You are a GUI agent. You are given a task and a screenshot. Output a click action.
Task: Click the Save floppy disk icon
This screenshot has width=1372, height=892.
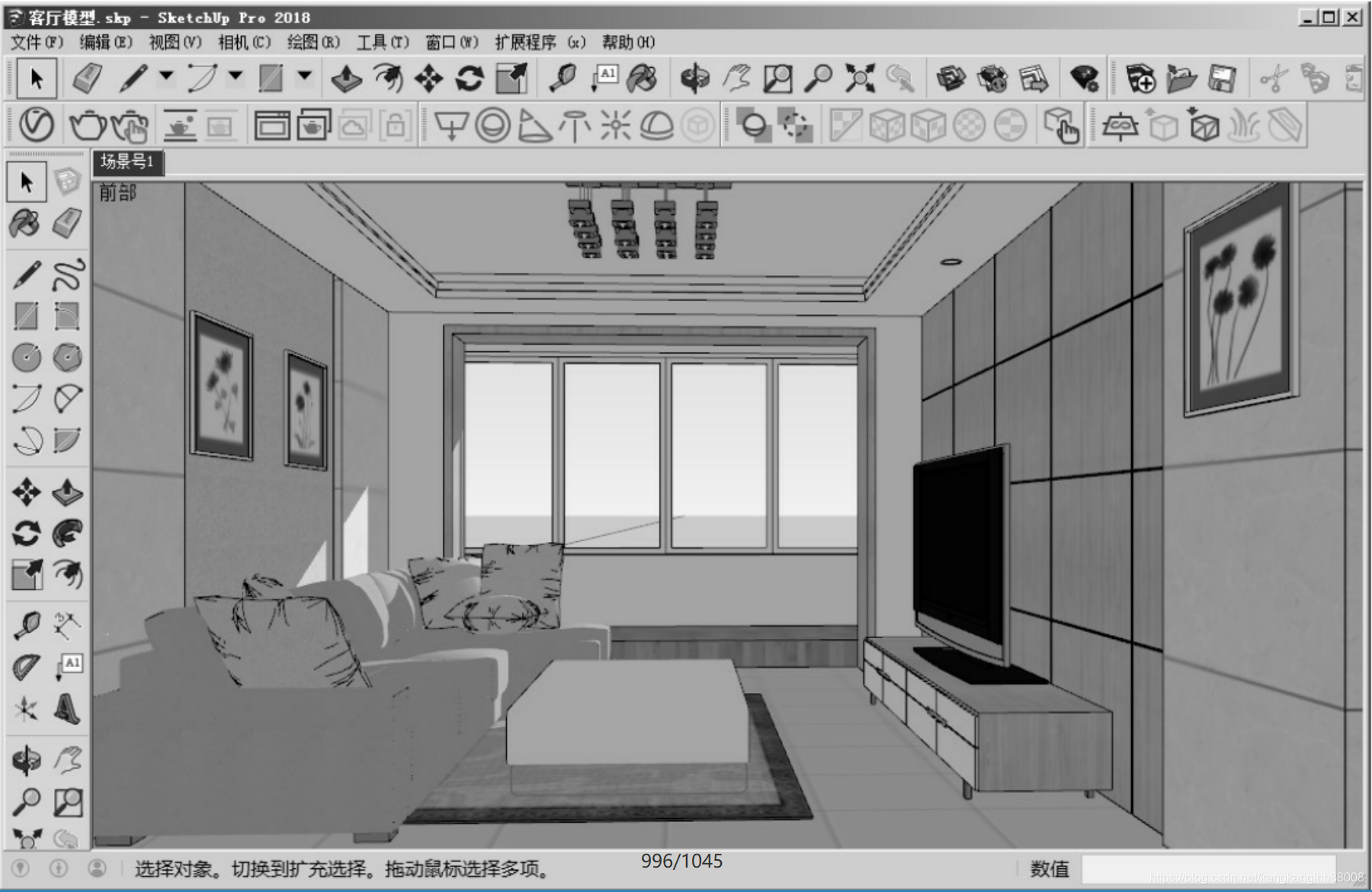coord(1222,79)
